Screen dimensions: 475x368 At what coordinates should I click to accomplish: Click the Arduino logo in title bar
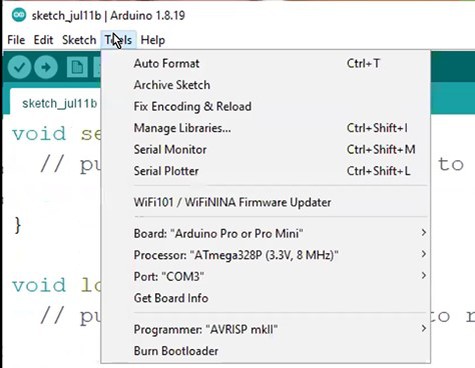[x=19, y=15]
